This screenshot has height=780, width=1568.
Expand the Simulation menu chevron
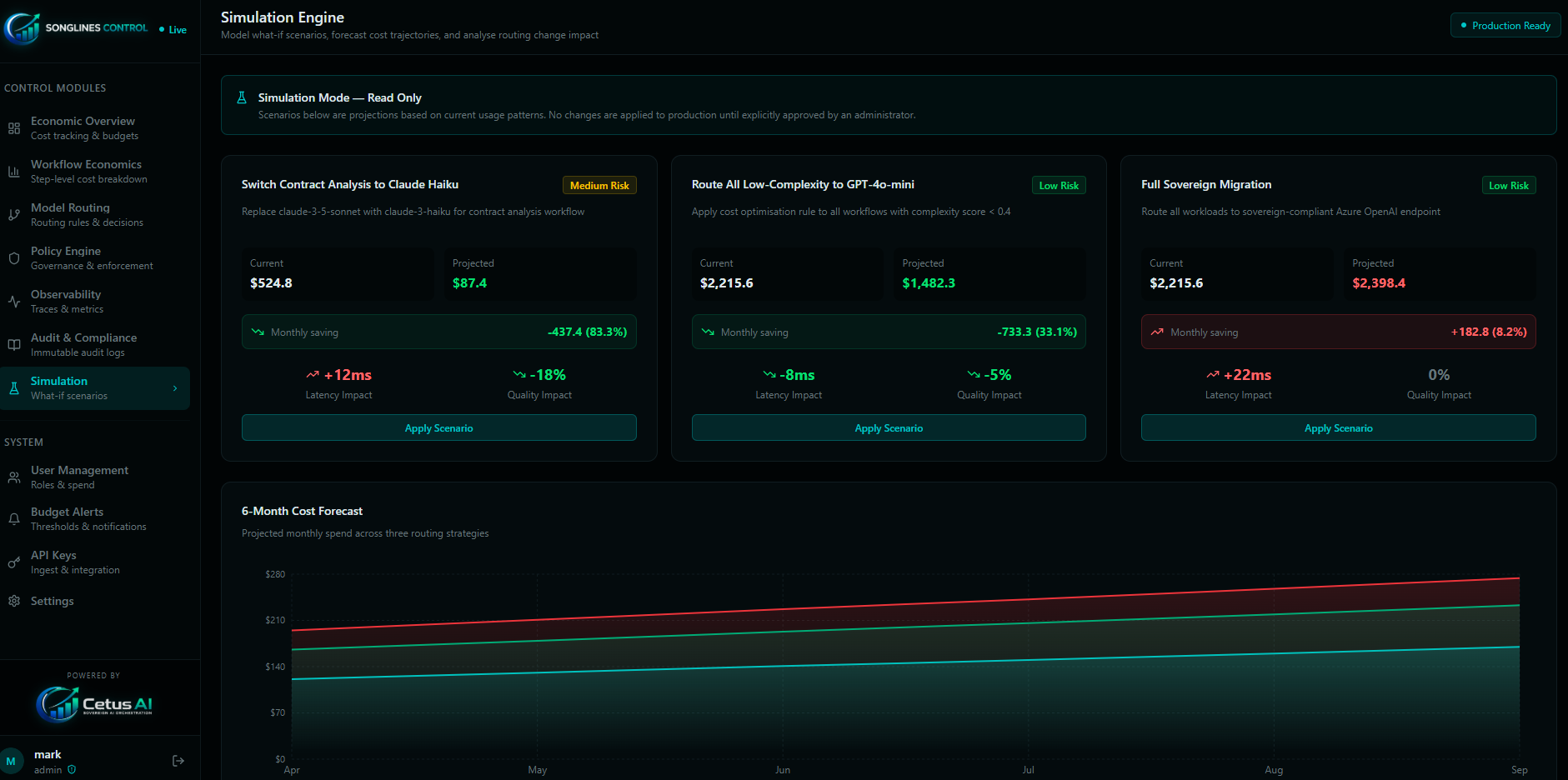coord(175,388)
